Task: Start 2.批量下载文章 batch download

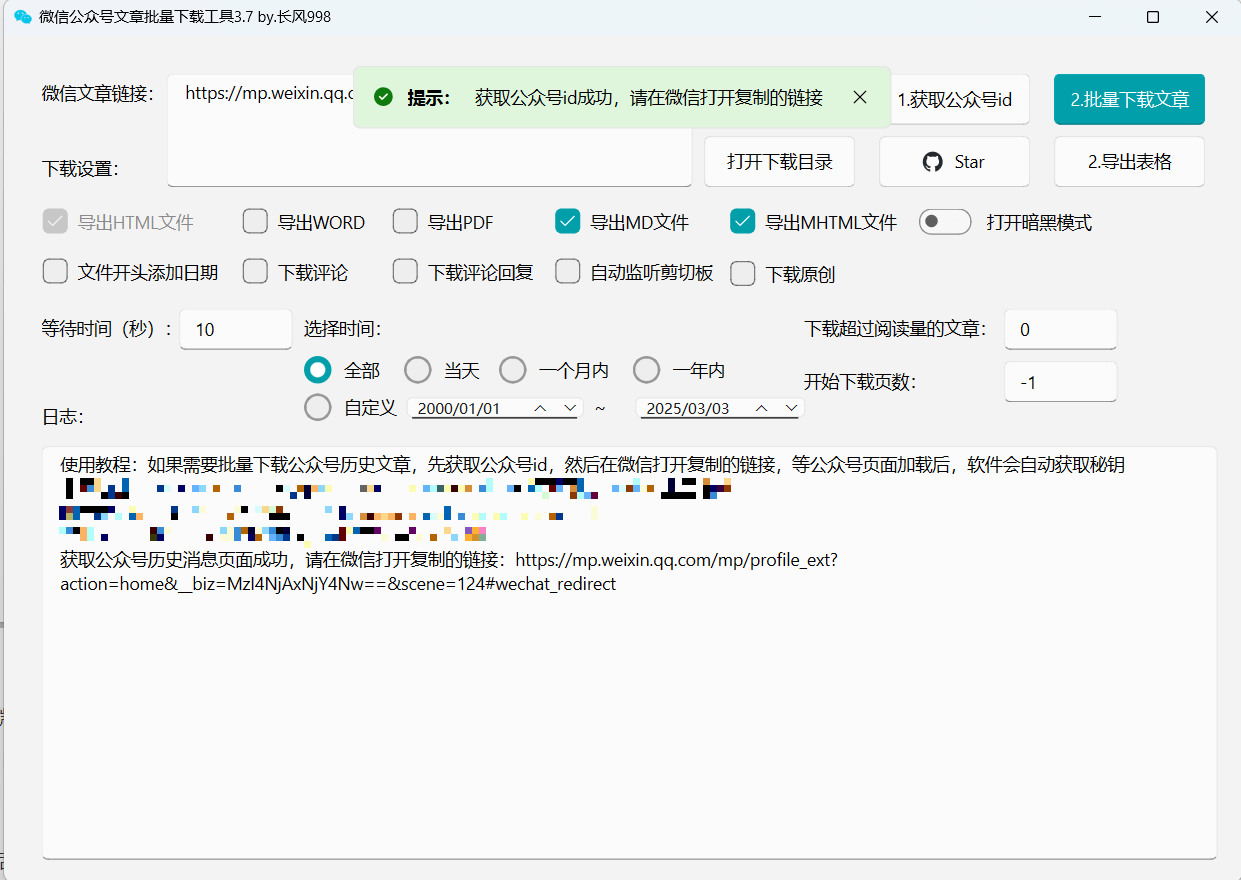Action: (x=1129, y=99)
